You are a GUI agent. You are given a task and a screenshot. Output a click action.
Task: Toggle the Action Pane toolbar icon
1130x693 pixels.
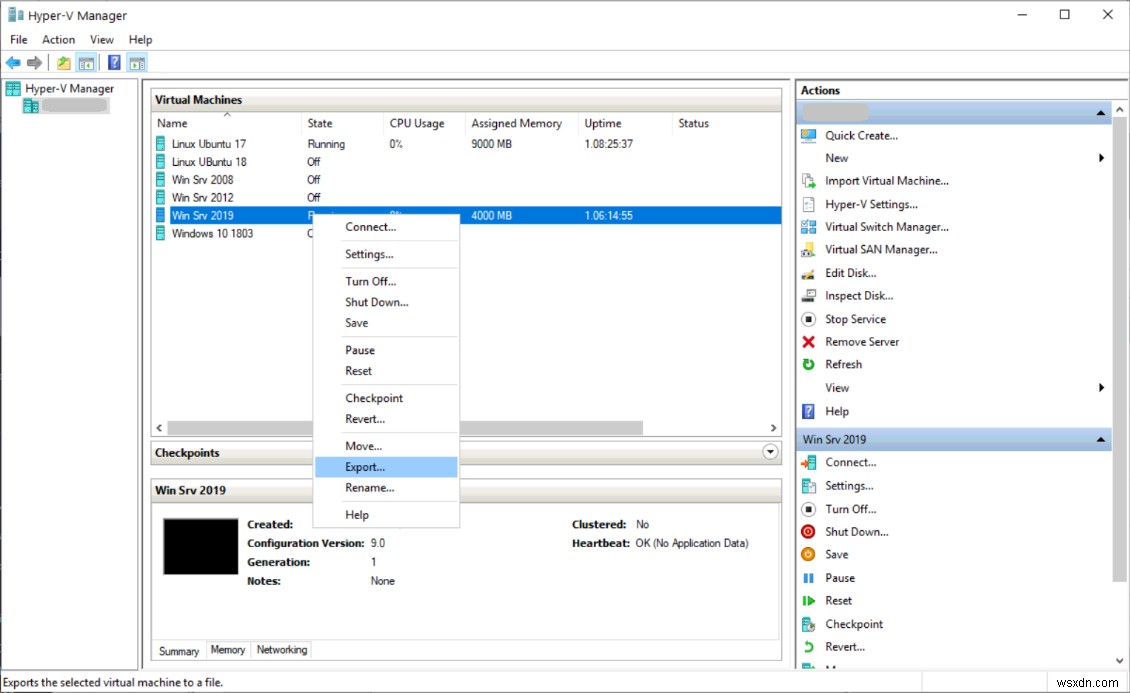coord(136,62)
